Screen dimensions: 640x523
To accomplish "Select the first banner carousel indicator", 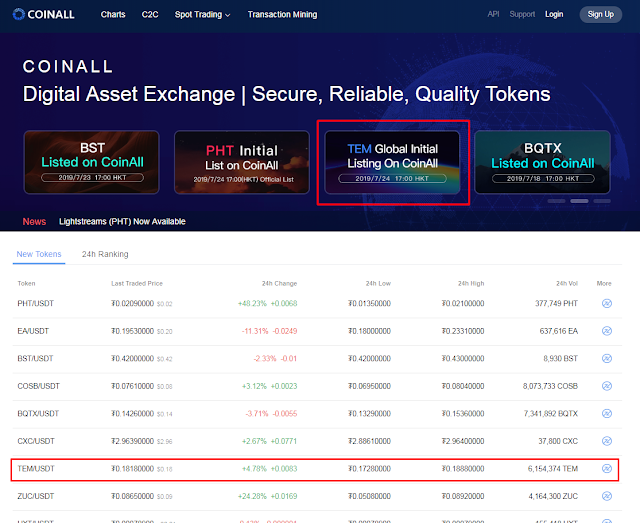I will click(x=556, y=201).
